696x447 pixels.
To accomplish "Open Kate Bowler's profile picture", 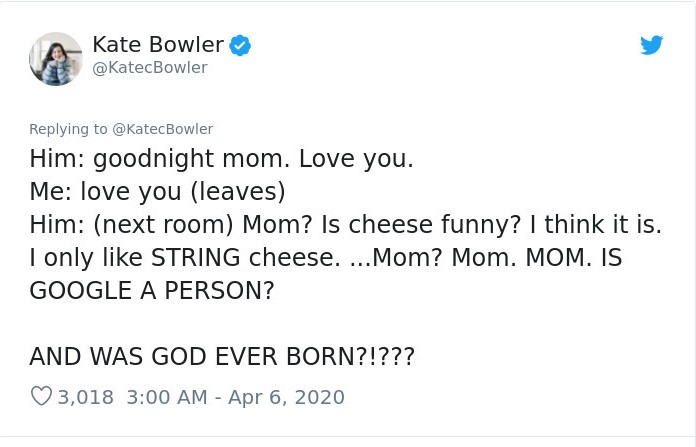I will (56, 58).
